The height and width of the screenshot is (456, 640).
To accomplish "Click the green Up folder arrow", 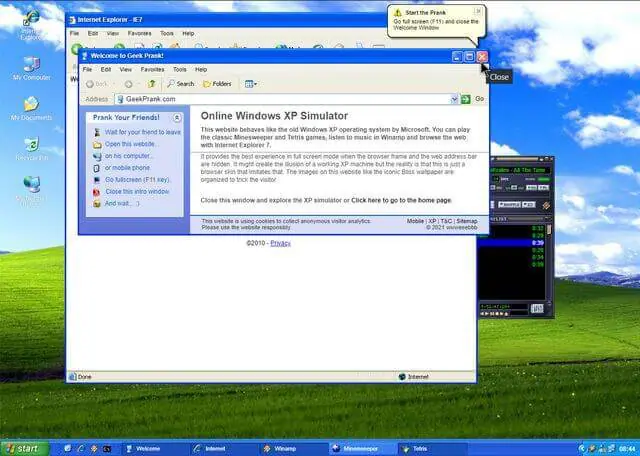I will tap(151, 84).
